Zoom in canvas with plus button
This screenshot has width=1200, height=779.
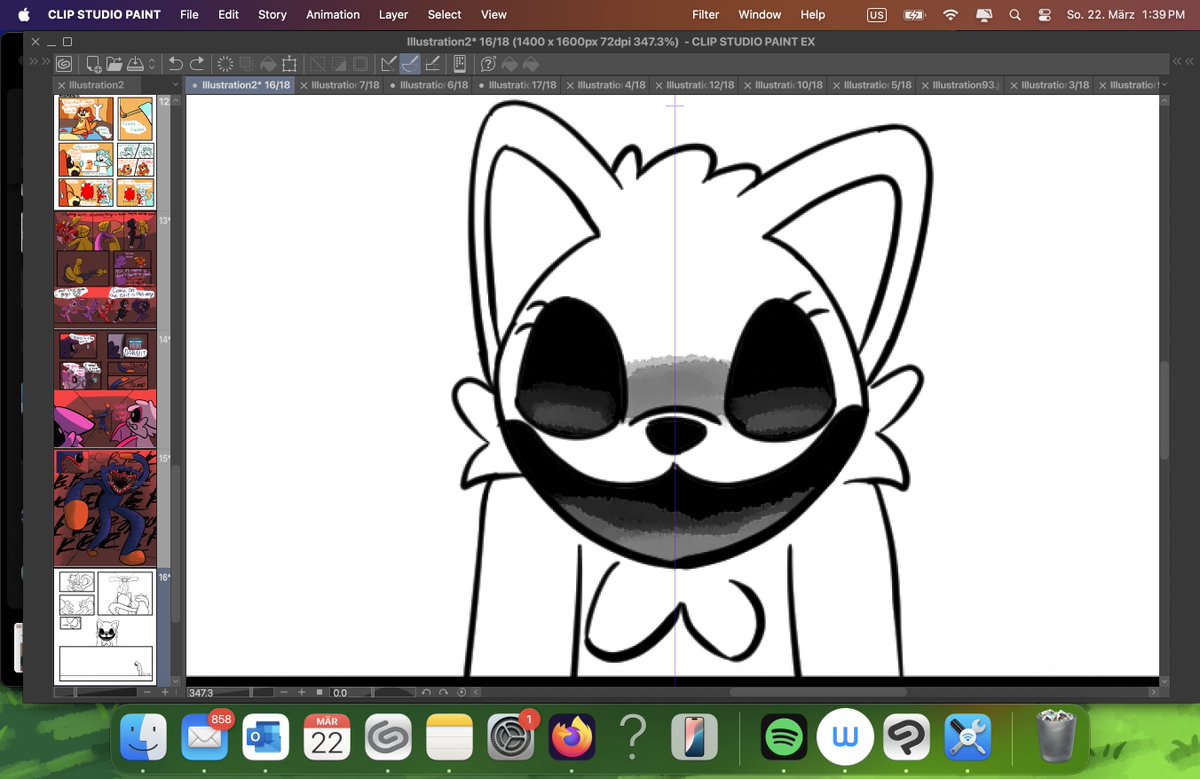[x=301, y=692]
